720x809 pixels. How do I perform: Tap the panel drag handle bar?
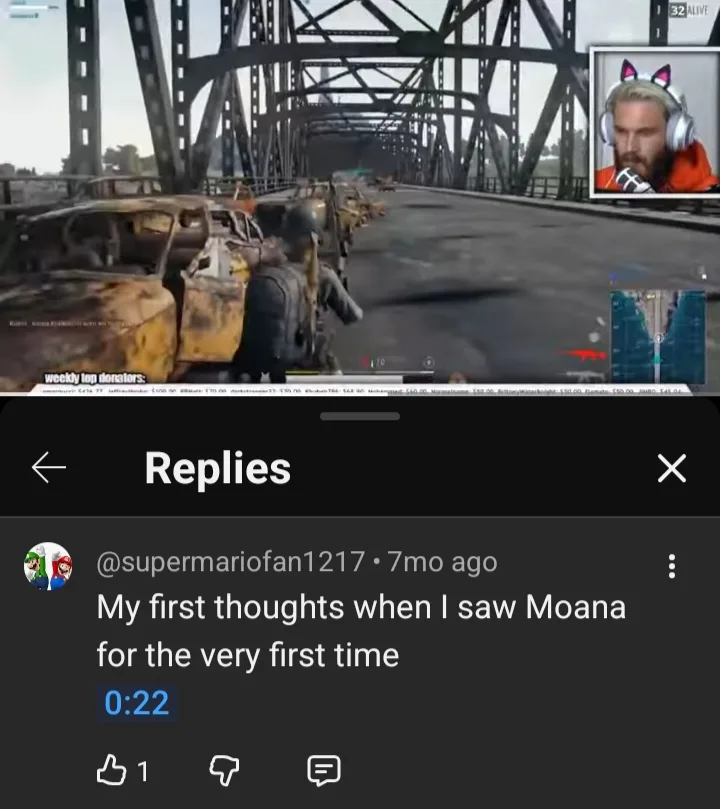coord(359,416)
